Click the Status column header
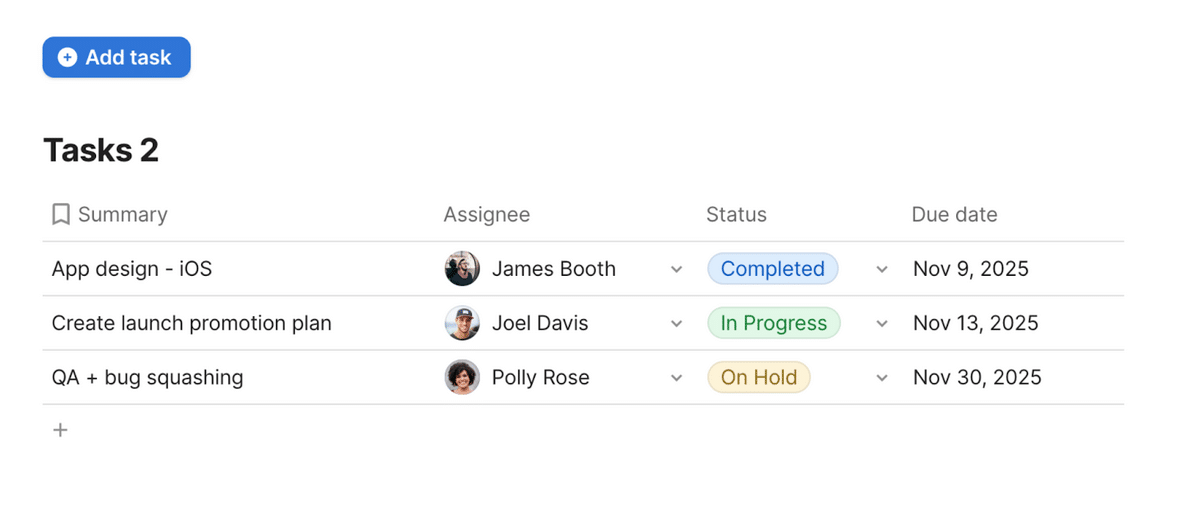Viewport: 1200px width, 509px height. tap(736, 214)
